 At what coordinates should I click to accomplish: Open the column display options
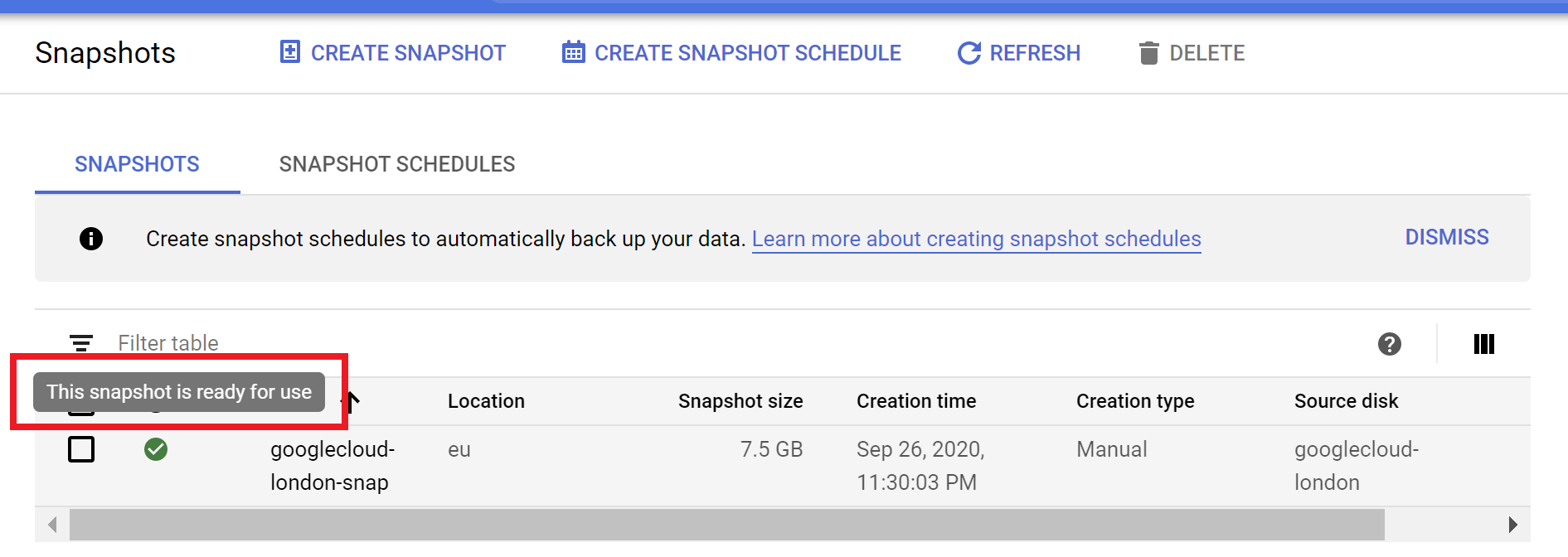coord(1483,344)
